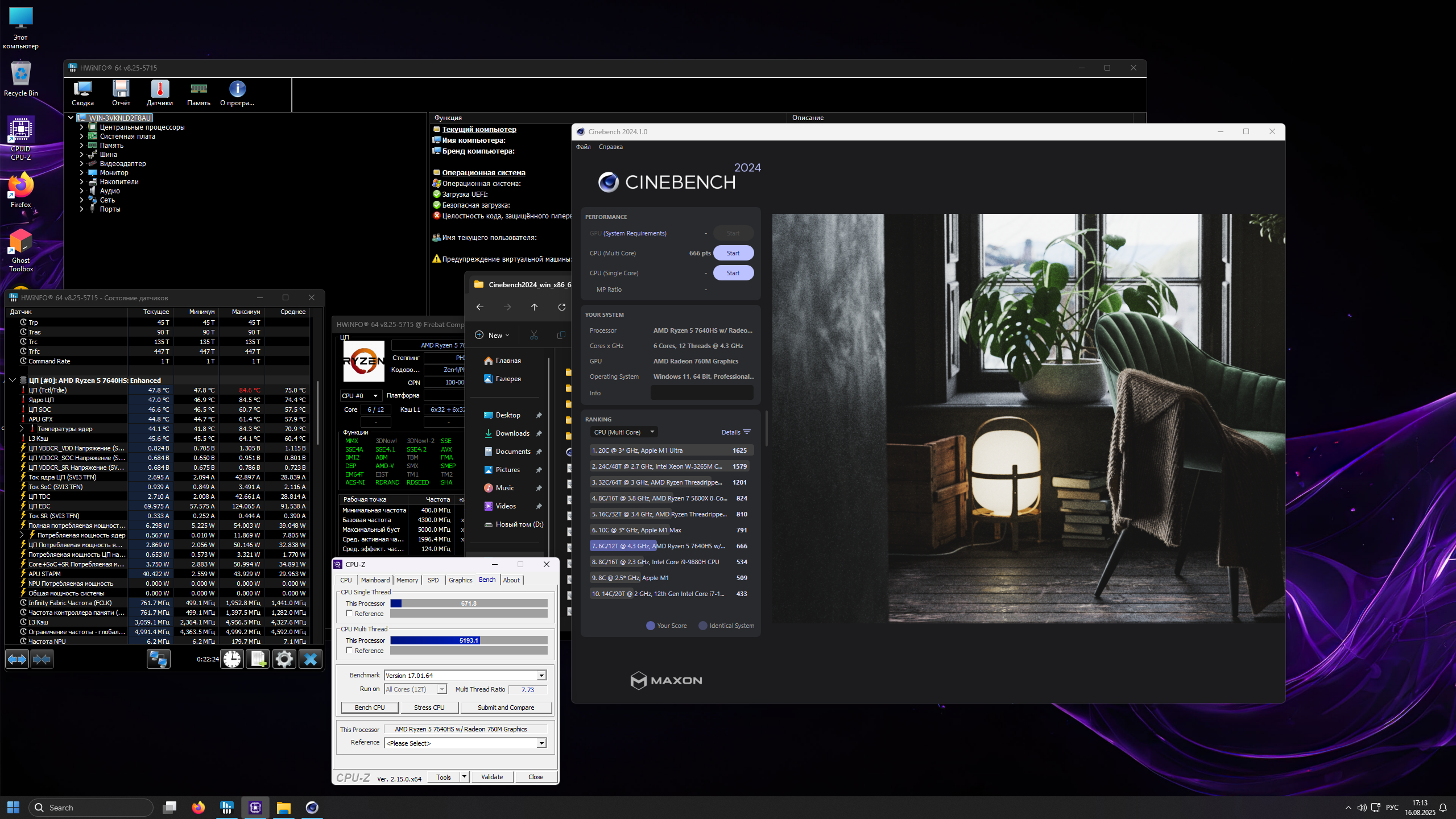The image size is (1456, 819).
Task: Reset sensor values with the clock icon
Action: [231, 659]
